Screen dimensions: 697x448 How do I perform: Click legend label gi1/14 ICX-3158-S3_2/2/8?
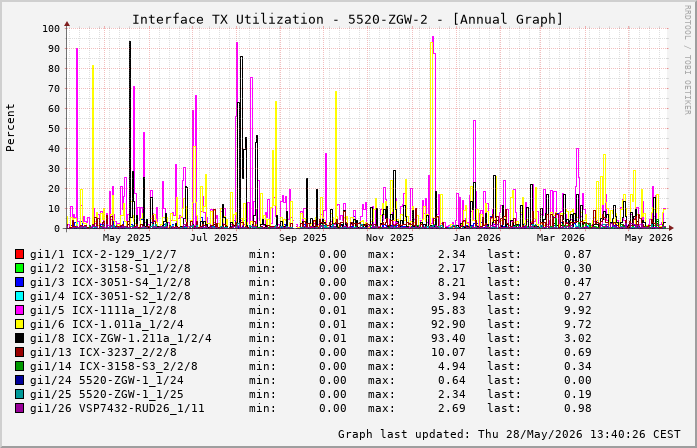[x=114, y=366]
